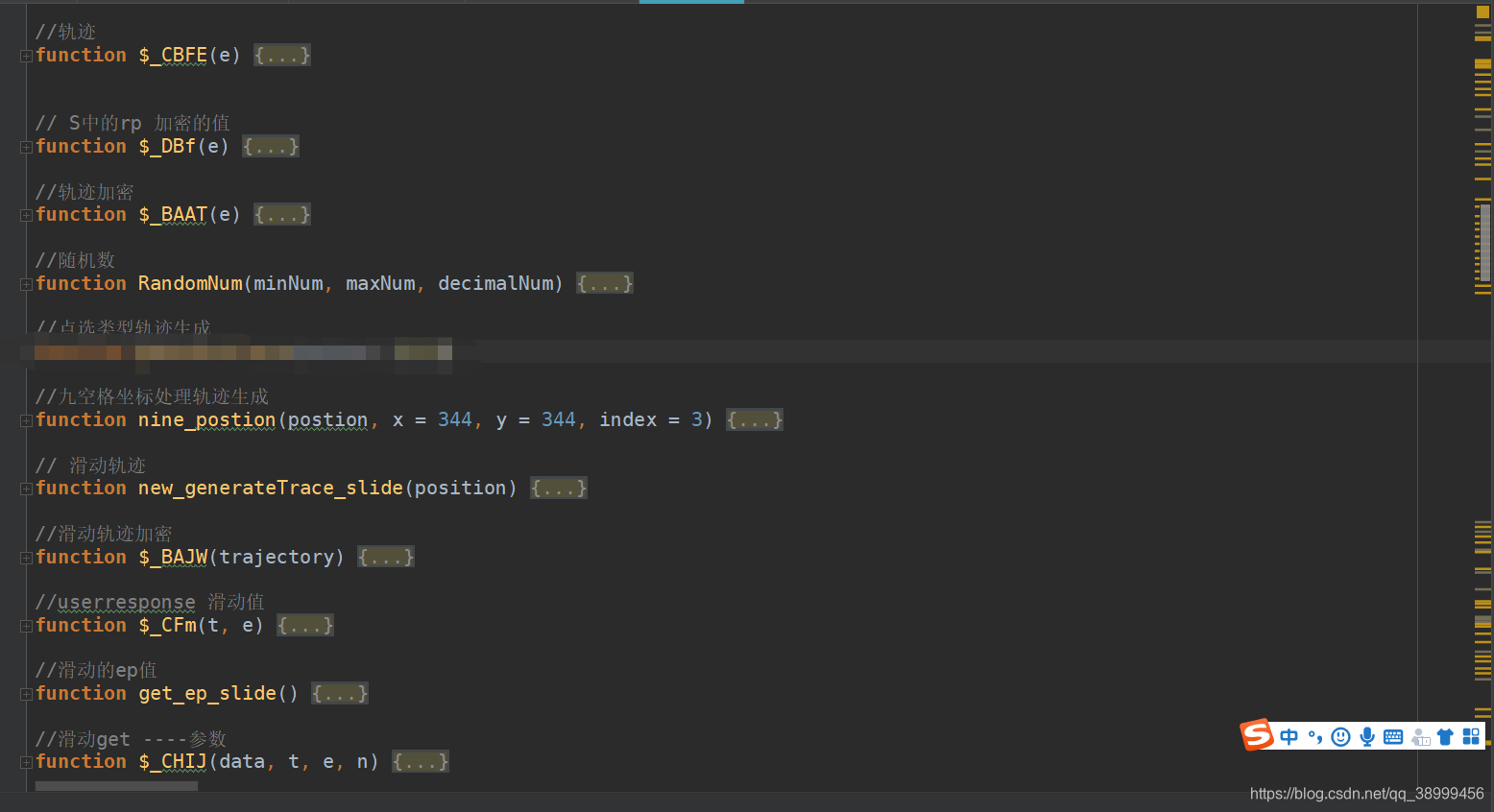
Task: Click the trajectory parameter of $_BAJW
Action: 277,557
